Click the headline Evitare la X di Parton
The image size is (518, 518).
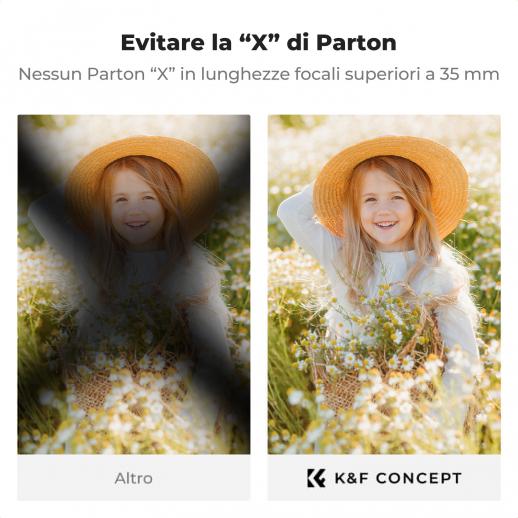(259, 42)
